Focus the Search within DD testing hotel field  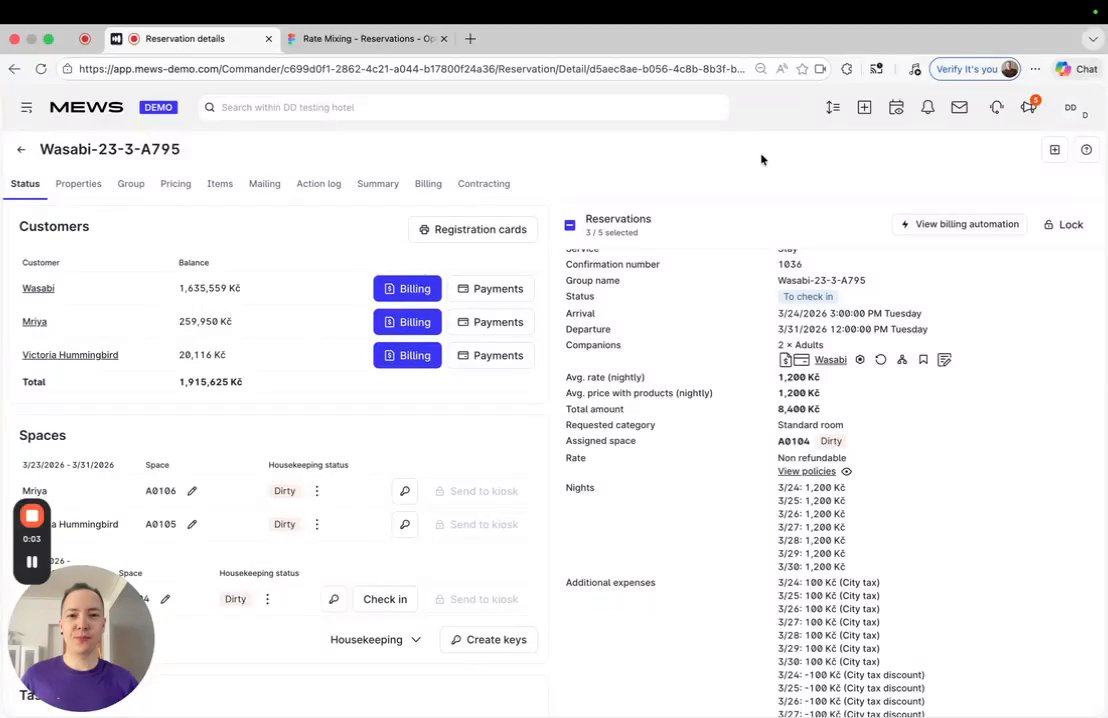point(464,107)
